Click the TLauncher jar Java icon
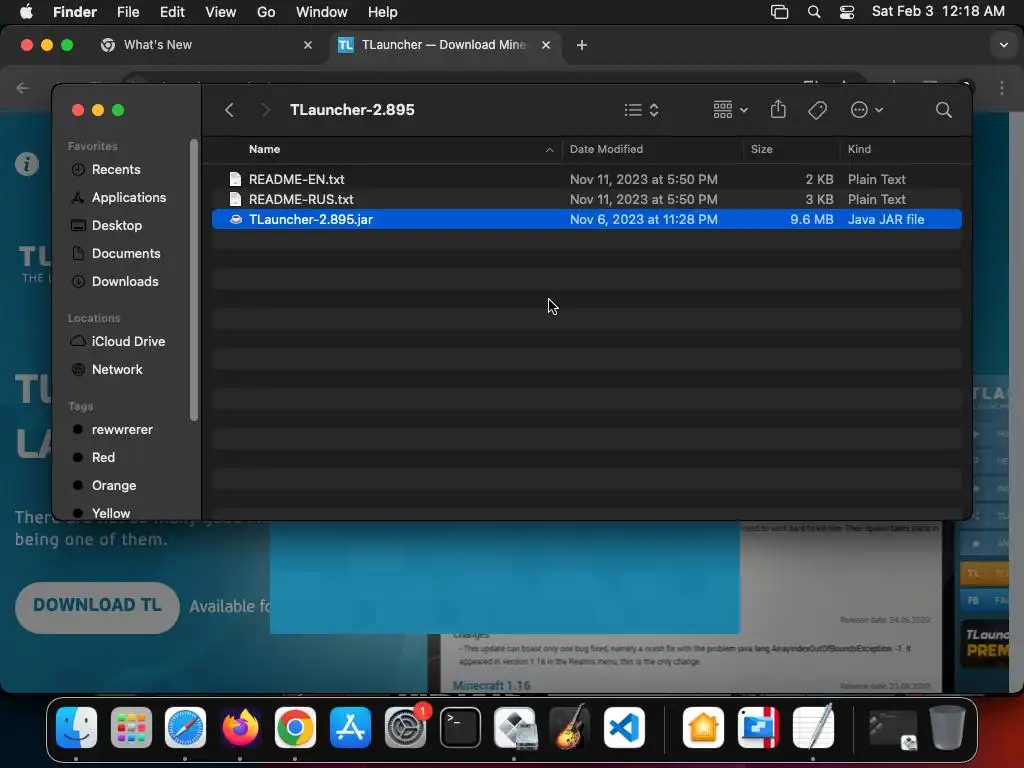1024x768 pixels. (236, 219)
